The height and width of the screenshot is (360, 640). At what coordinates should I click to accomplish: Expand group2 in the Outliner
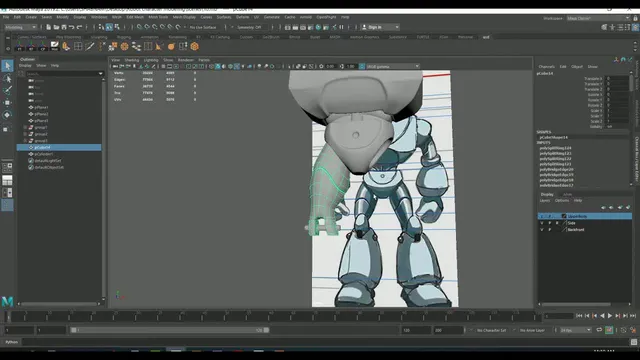tap(25, 134)
